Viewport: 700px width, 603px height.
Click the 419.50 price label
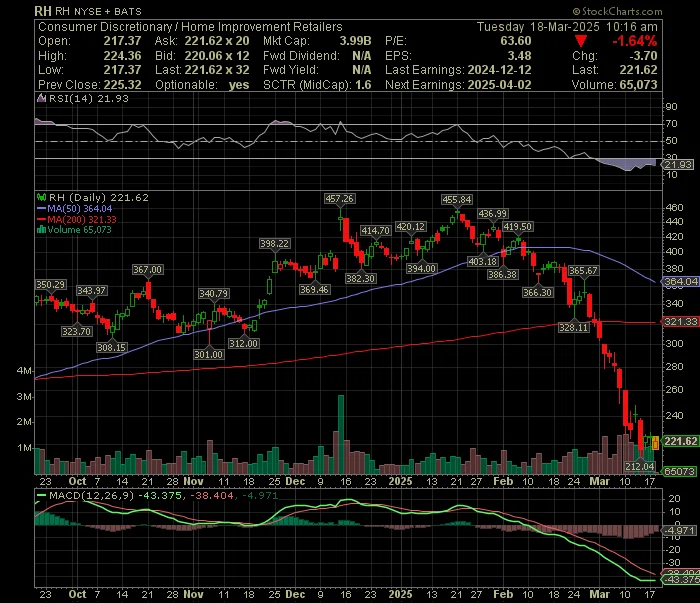coord(517,227)
